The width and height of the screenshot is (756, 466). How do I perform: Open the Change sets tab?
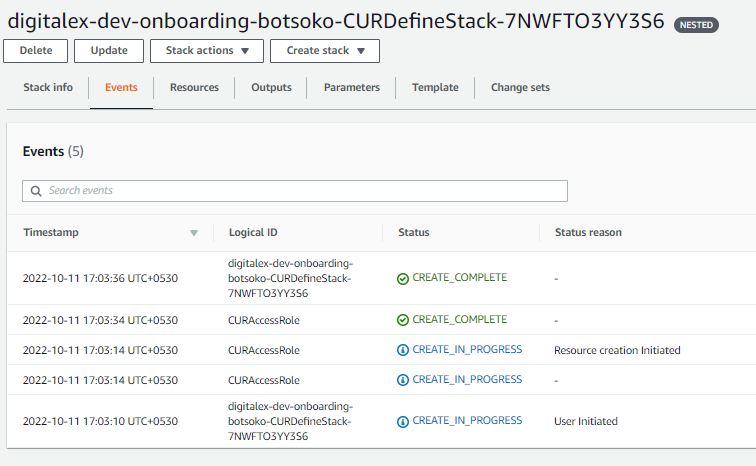(520, 88)
